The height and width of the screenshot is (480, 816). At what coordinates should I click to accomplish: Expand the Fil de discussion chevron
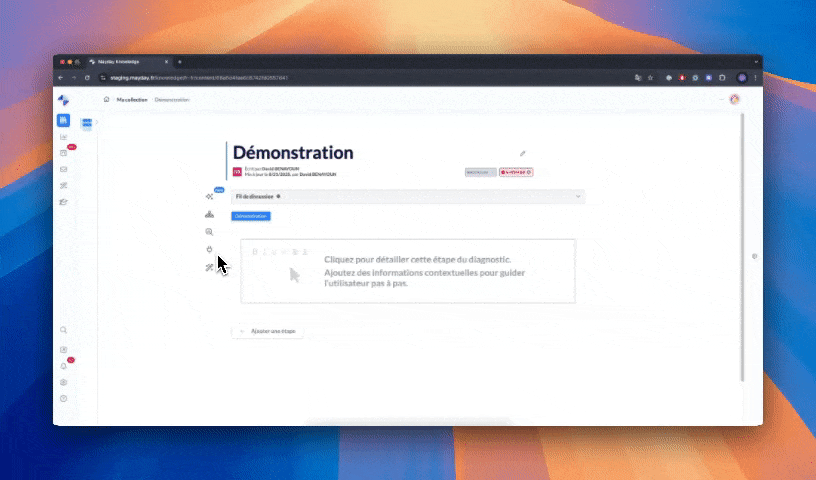(578, 197)
